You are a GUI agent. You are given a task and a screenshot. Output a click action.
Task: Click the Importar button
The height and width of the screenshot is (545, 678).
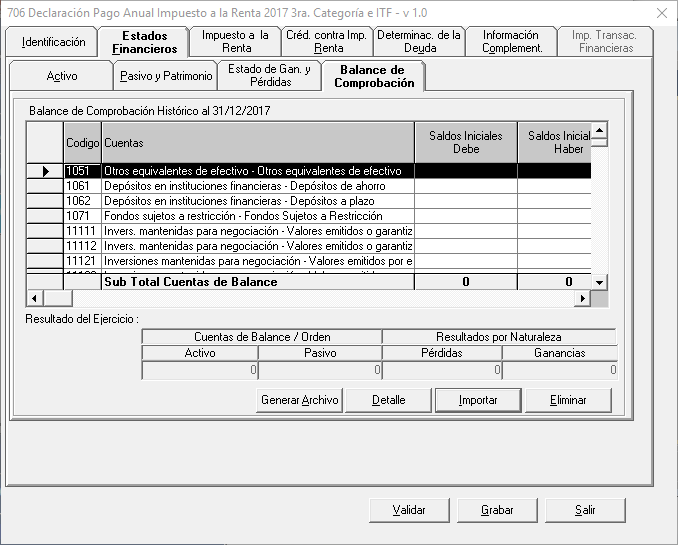[x=478, y=400]
